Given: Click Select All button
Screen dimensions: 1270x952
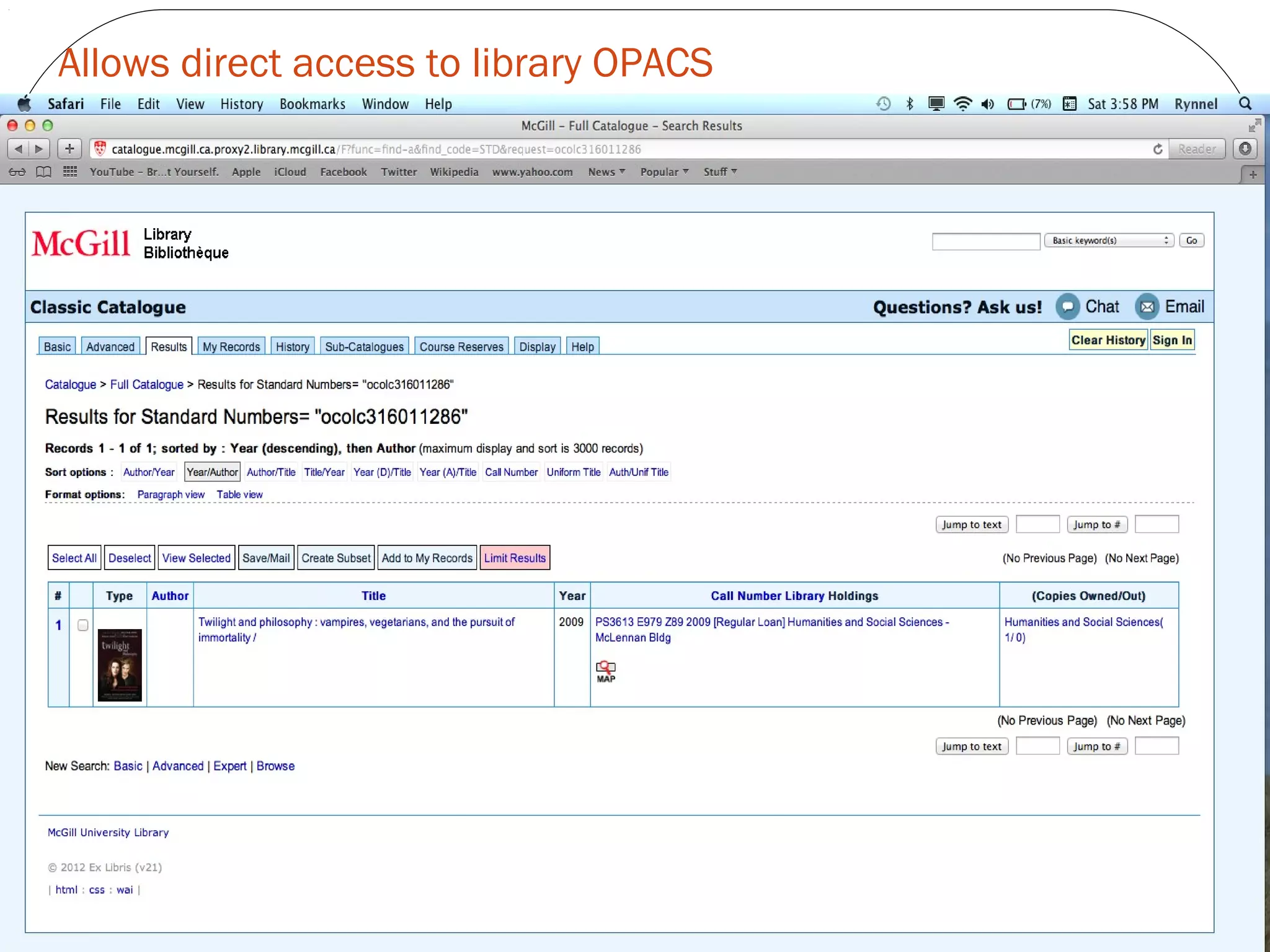Looking at the screenshot, I should [x=74, y=558].
